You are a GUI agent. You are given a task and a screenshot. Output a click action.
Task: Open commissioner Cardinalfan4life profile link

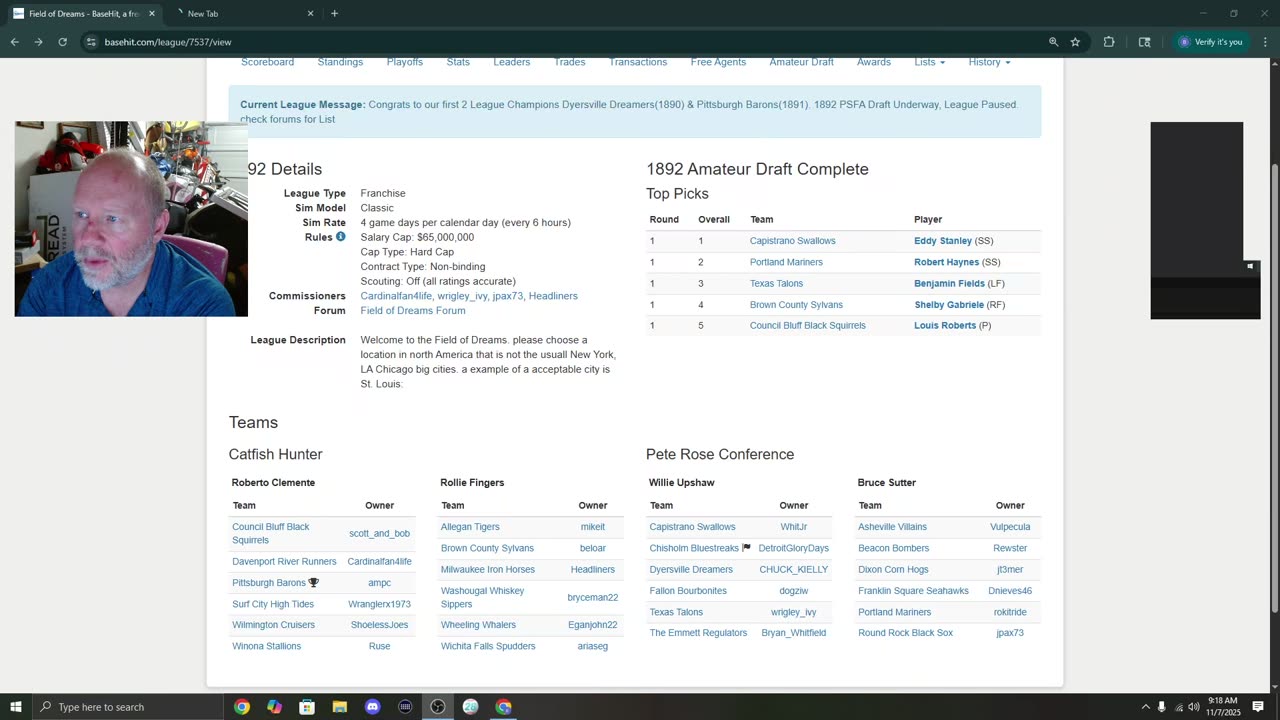pos(396,296)
